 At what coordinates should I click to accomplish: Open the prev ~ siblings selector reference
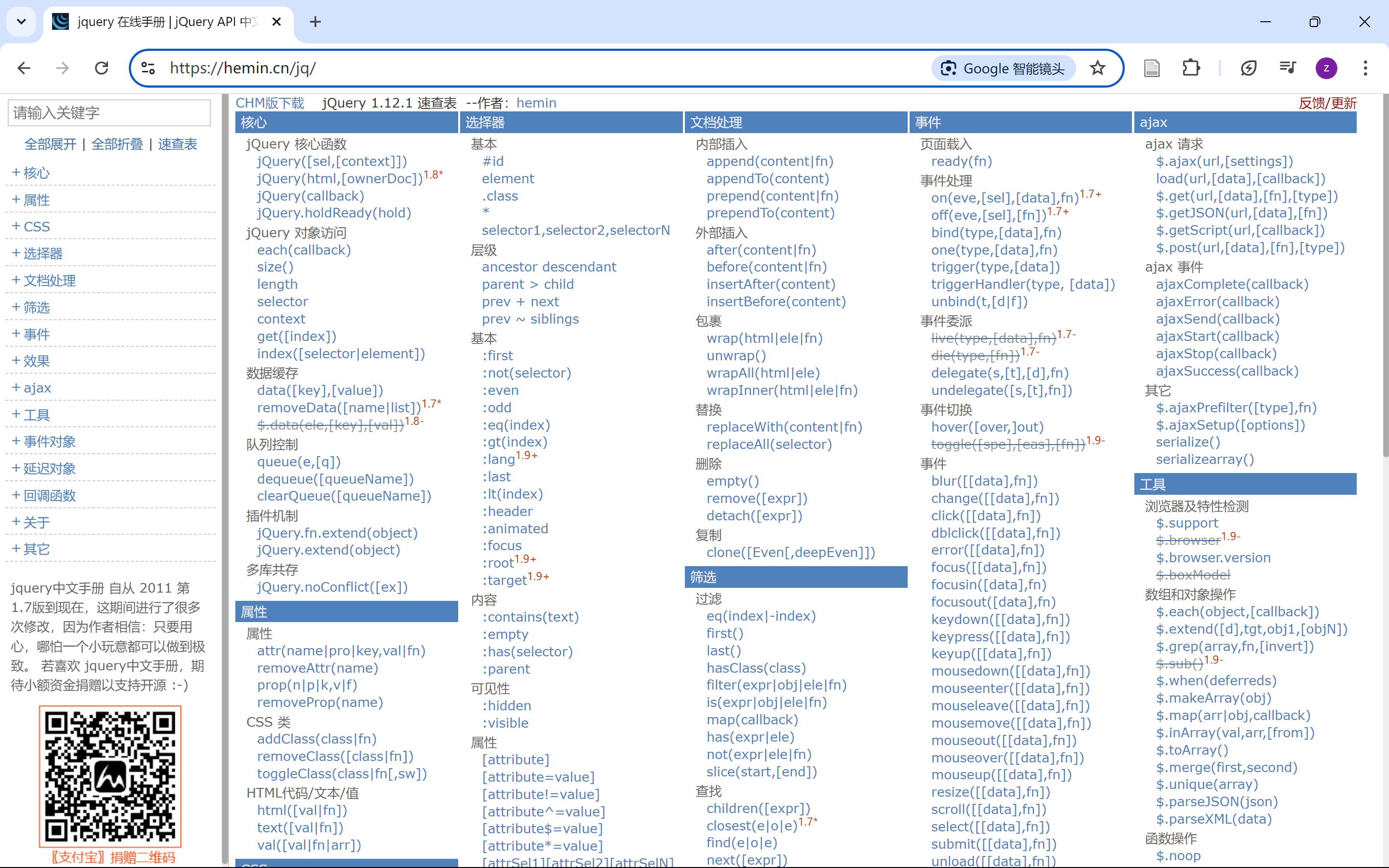(x=531, y=319)
